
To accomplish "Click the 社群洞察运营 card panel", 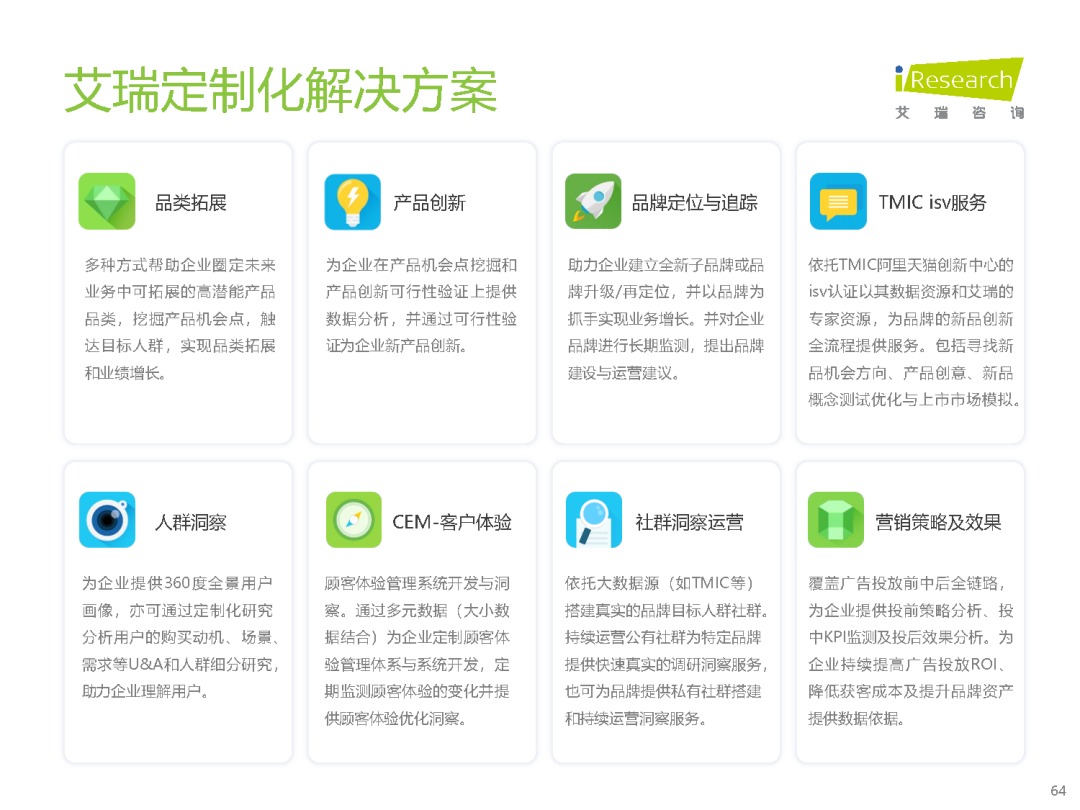I will [x=665, y=610].
